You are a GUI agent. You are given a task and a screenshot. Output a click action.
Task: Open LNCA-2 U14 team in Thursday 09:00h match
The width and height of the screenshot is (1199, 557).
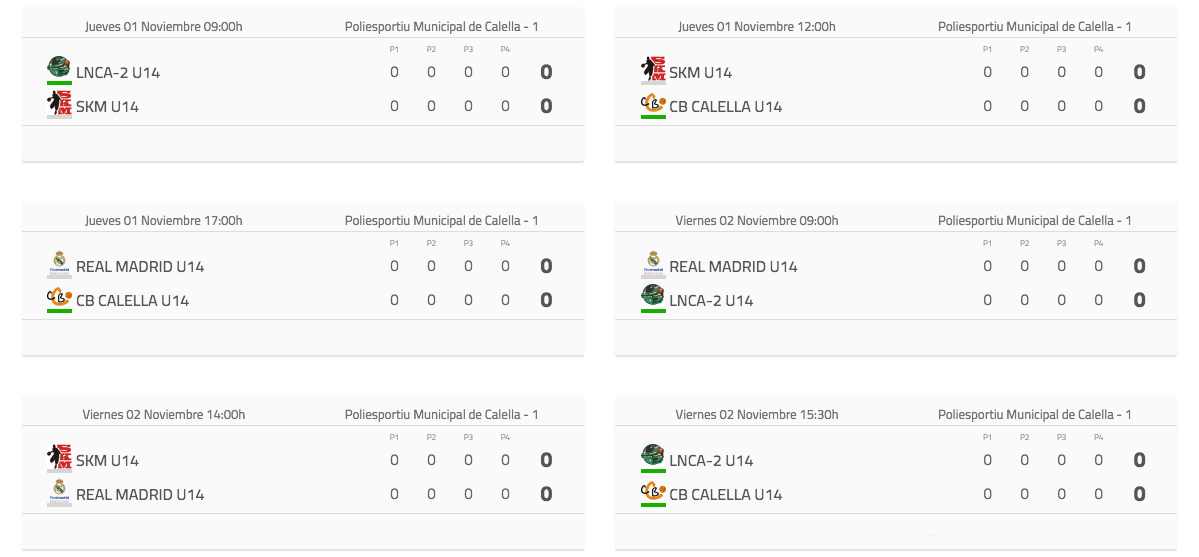click(118, 73)
